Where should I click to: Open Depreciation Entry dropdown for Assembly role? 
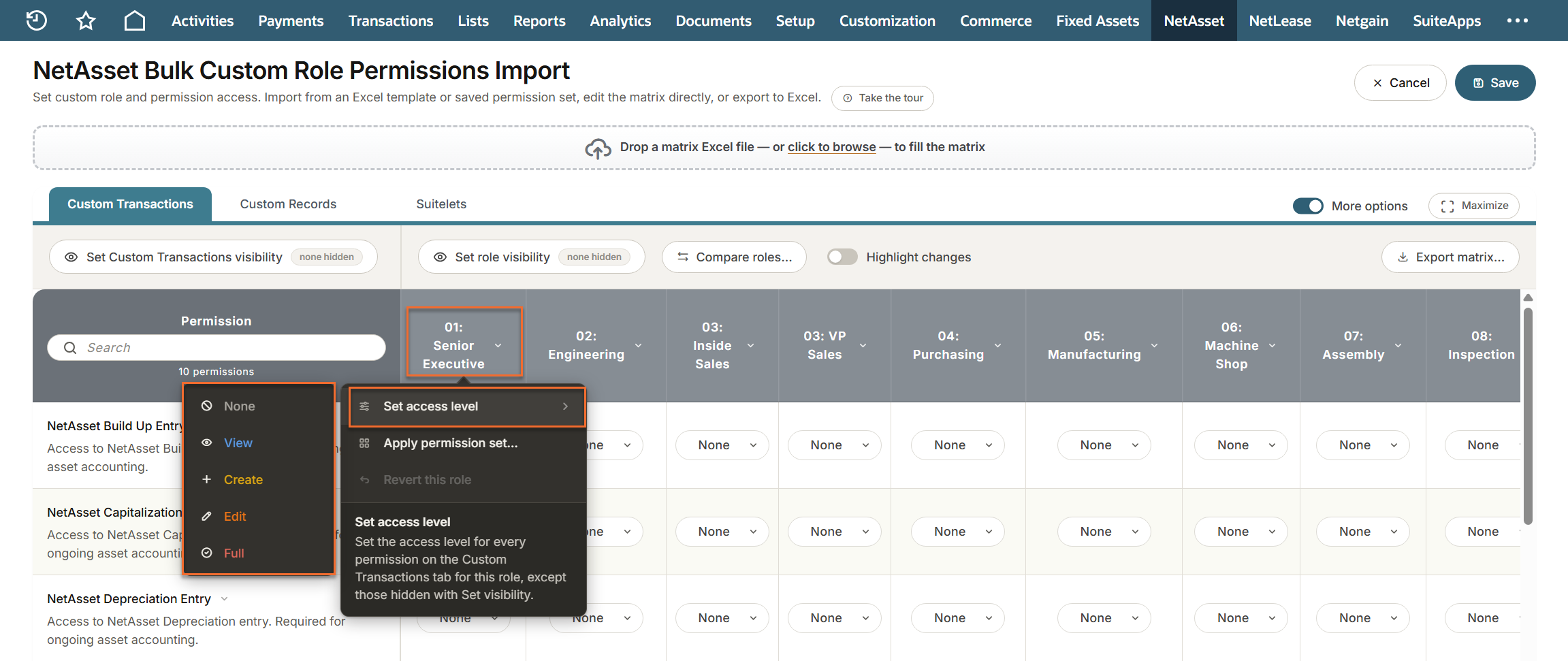pos(1363,618)
